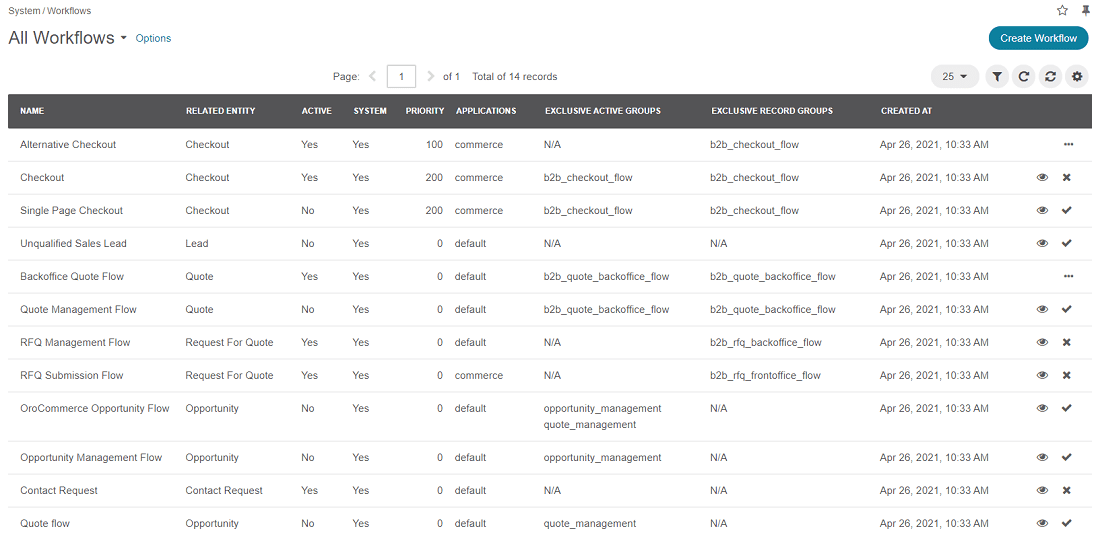Sort by Applications column header
1100x537 pixels.
[486, 111]
